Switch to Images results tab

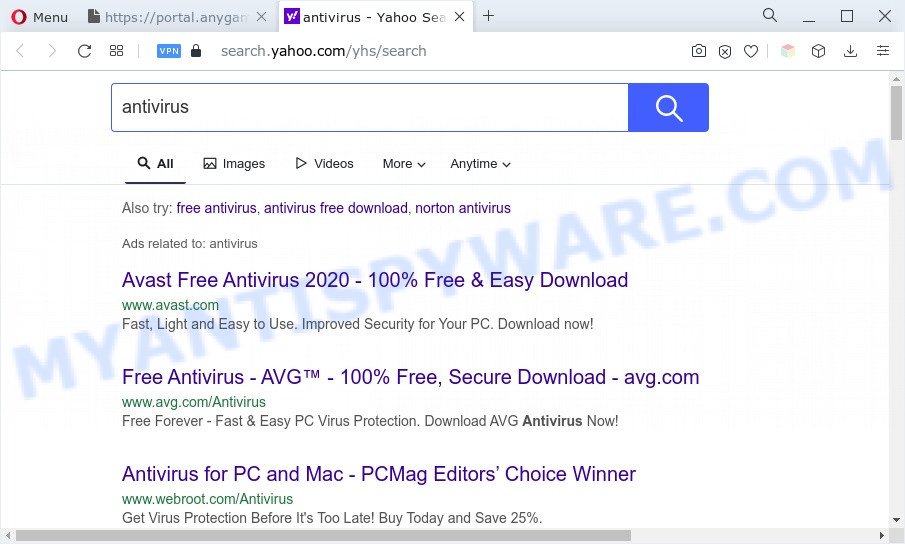[x=234, y=164]
